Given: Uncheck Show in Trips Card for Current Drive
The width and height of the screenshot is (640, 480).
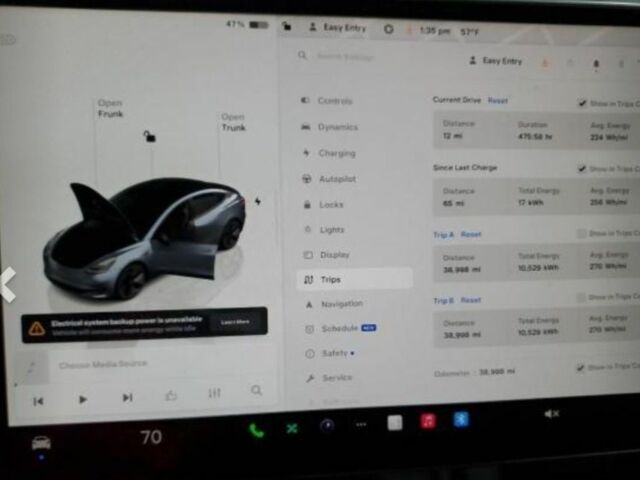Looking at the screenshot, I should tap(582, 103).
